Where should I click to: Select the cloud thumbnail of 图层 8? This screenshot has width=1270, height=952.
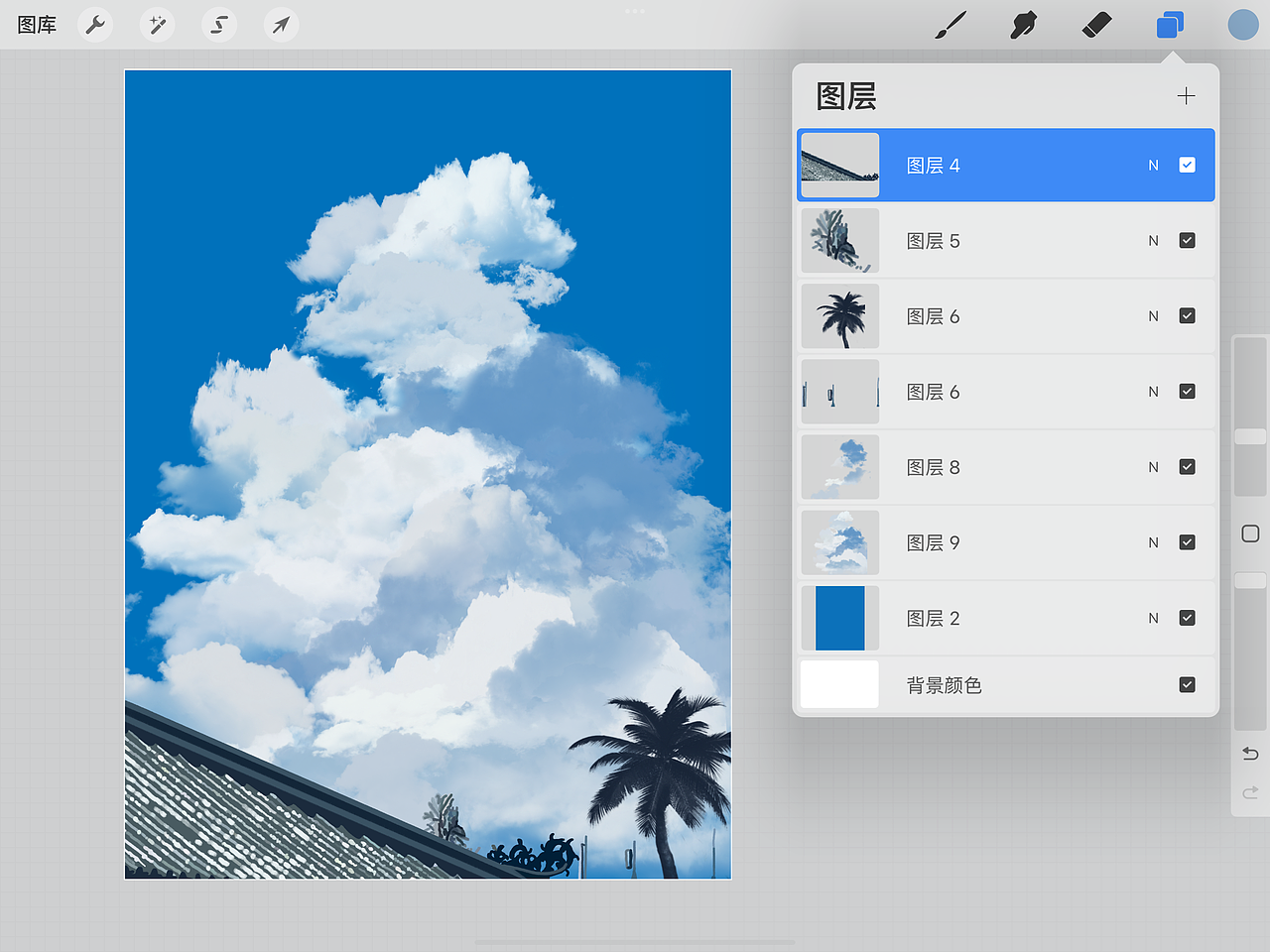839,466
